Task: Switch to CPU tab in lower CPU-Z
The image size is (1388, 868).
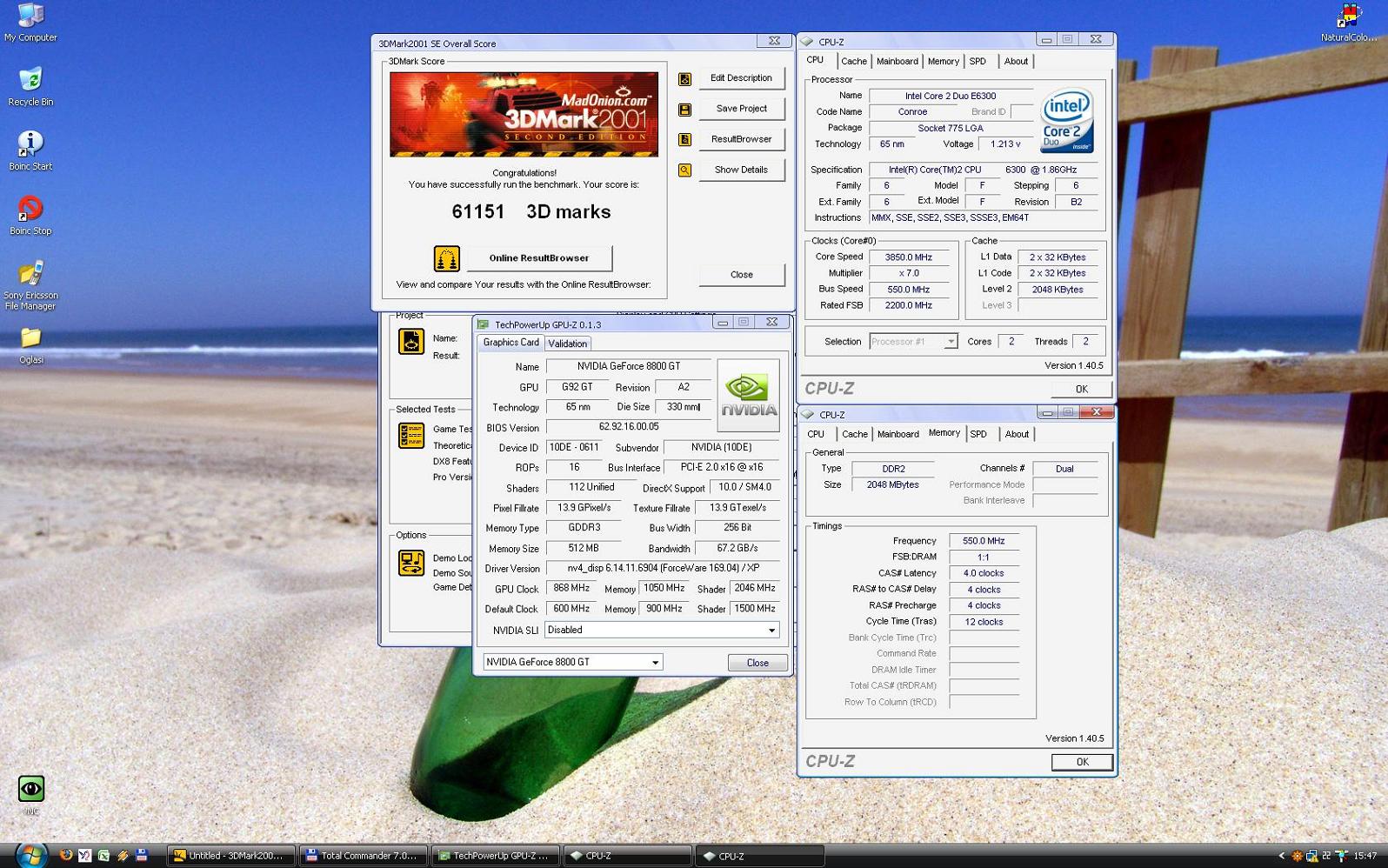Action: [x=816, y=435]
